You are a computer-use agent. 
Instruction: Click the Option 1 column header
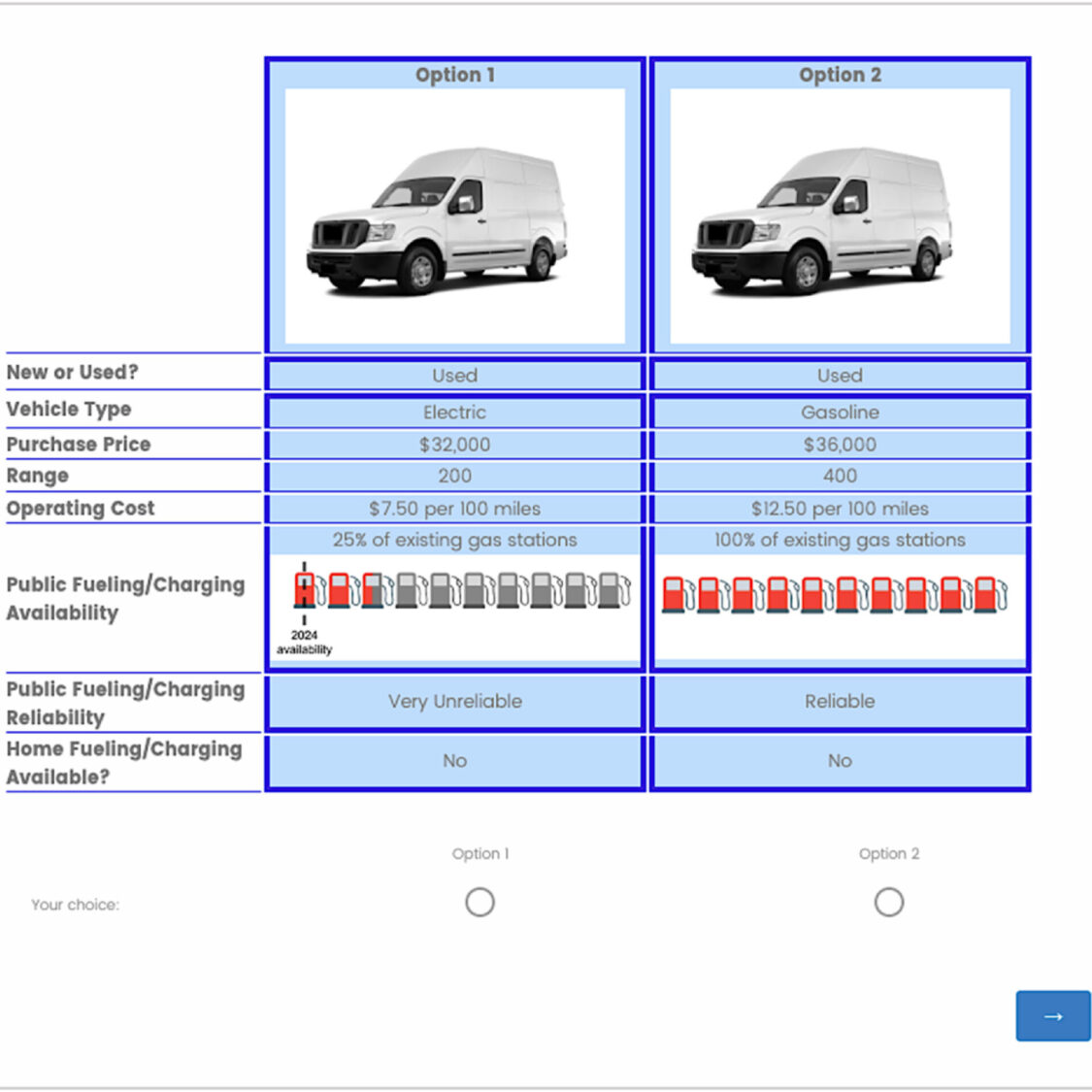(454, 75)
